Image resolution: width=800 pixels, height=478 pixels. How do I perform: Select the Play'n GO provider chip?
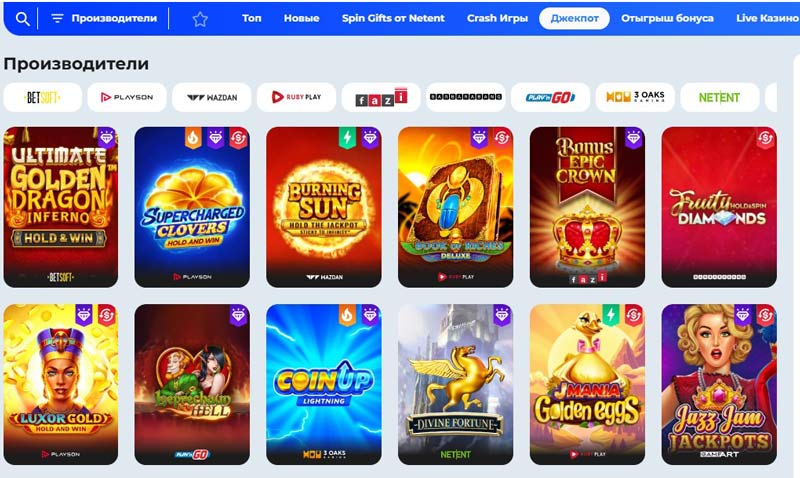pyautogui.click(x=551, y=97)
